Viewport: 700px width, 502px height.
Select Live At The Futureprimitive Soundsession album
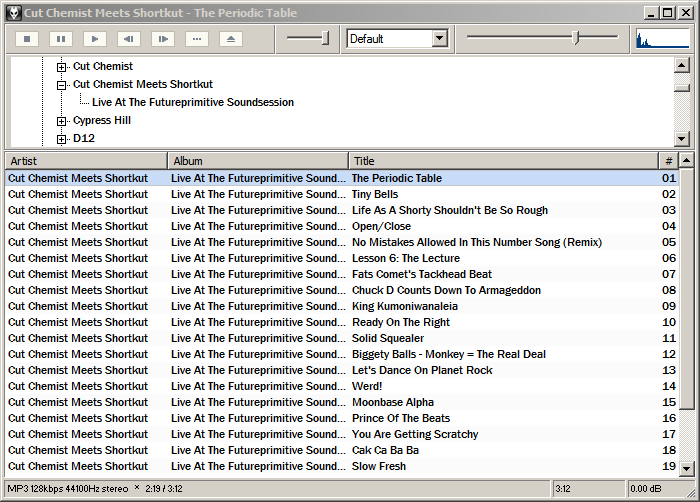pos(192,102)
